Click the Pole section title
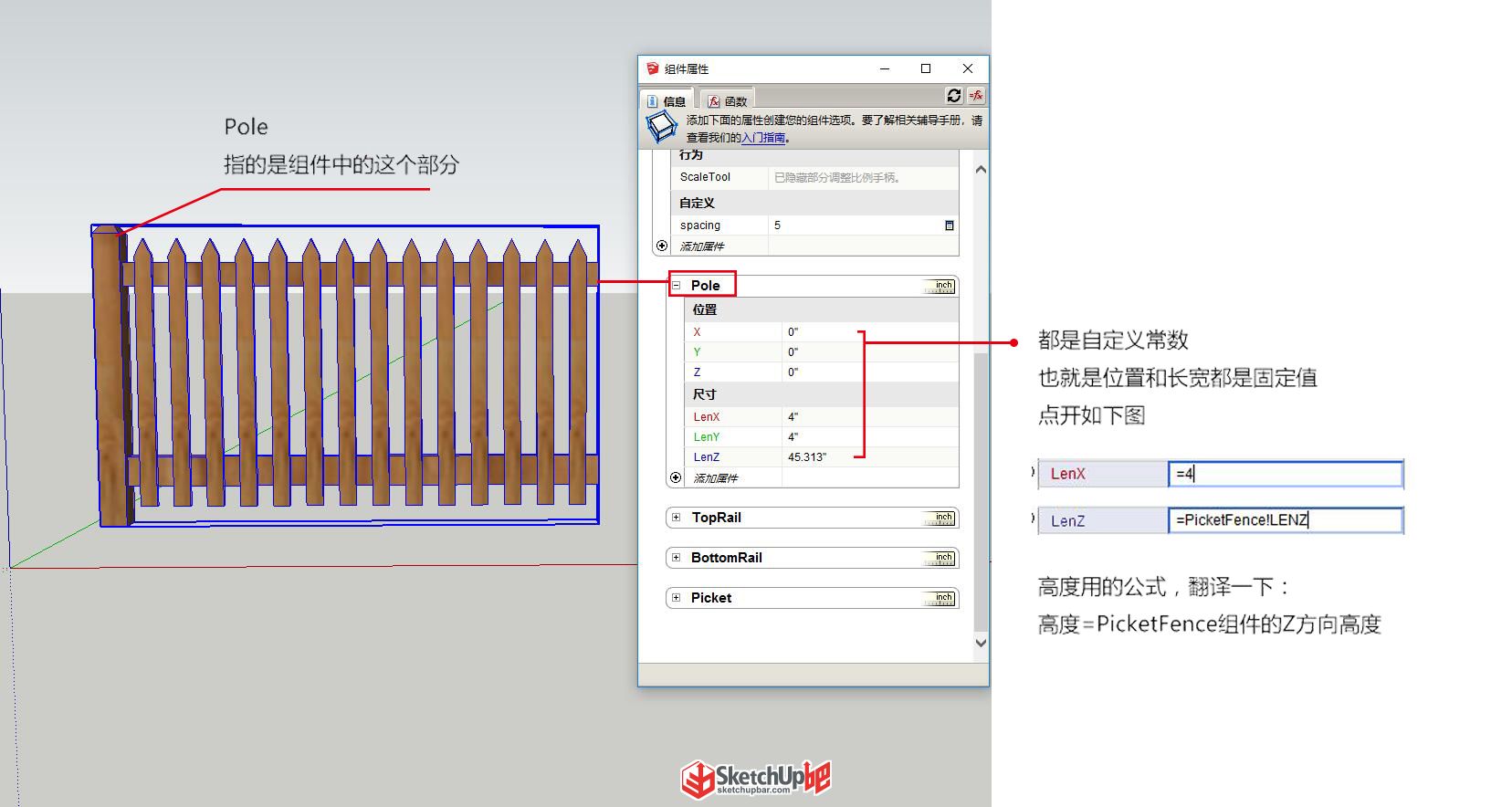 click(x=705, y=286)
